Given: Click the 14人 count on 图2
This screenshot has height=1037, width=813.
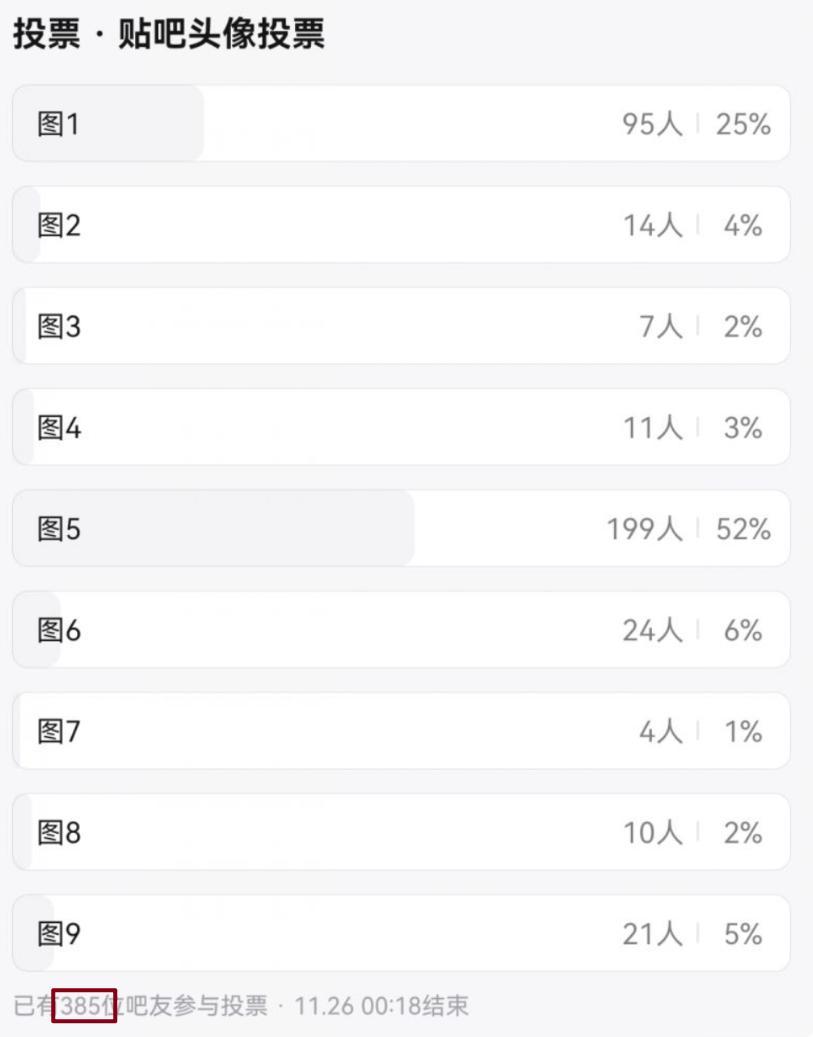Looking at the screenshot, I should pos(652,225).
